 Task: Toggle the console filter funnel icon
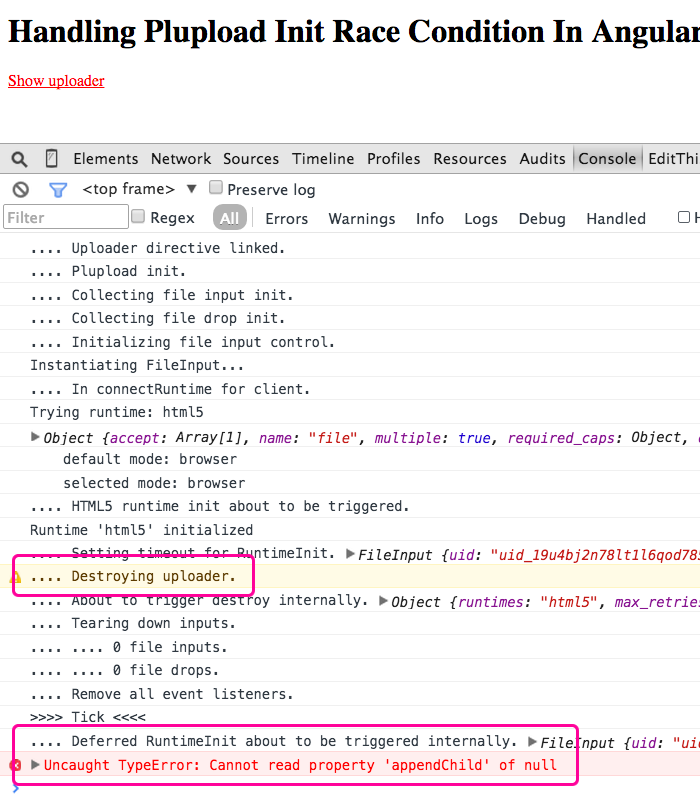coord(58,190)
